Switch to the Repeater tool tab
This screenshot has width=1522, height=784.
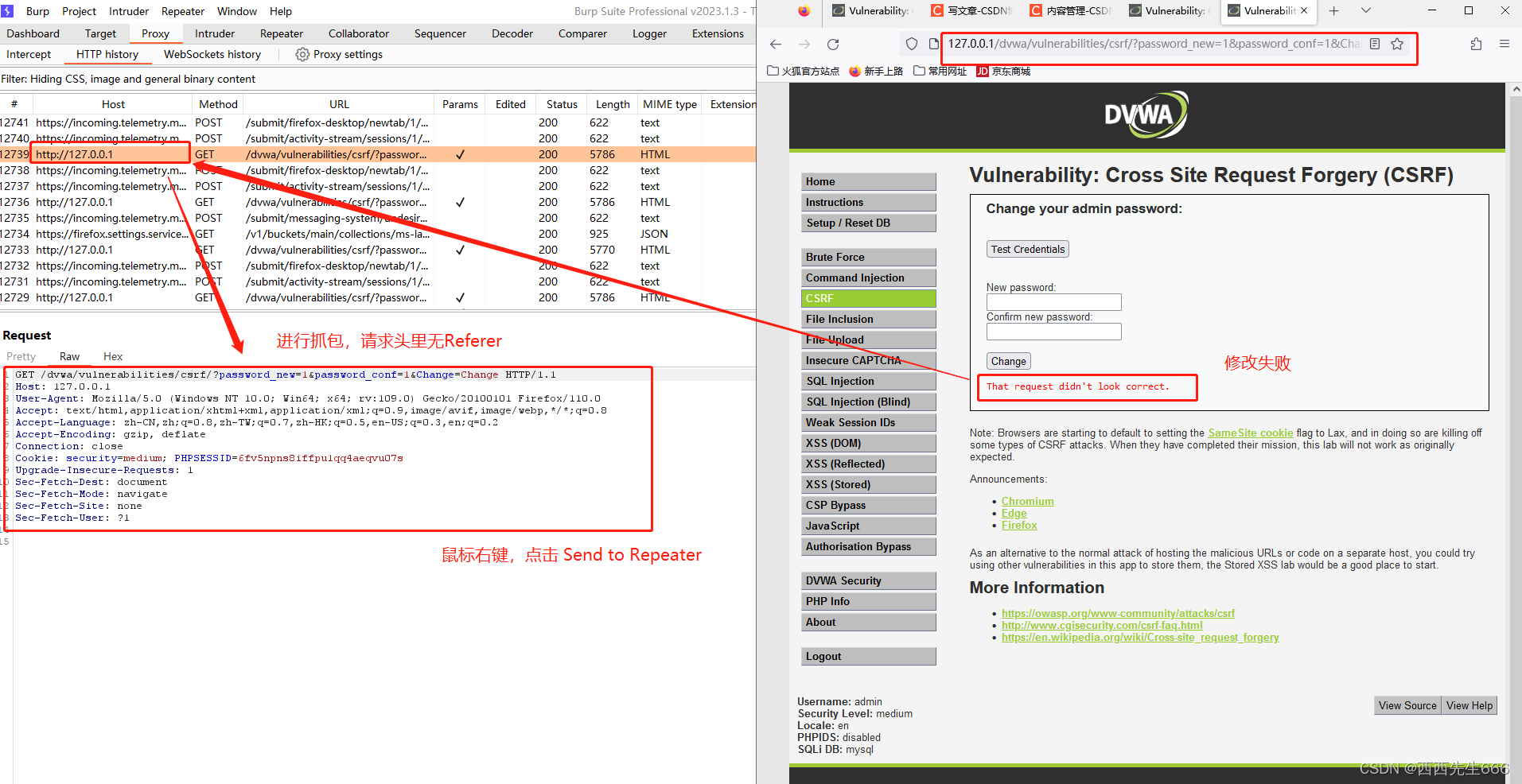(x=282, y=33)
